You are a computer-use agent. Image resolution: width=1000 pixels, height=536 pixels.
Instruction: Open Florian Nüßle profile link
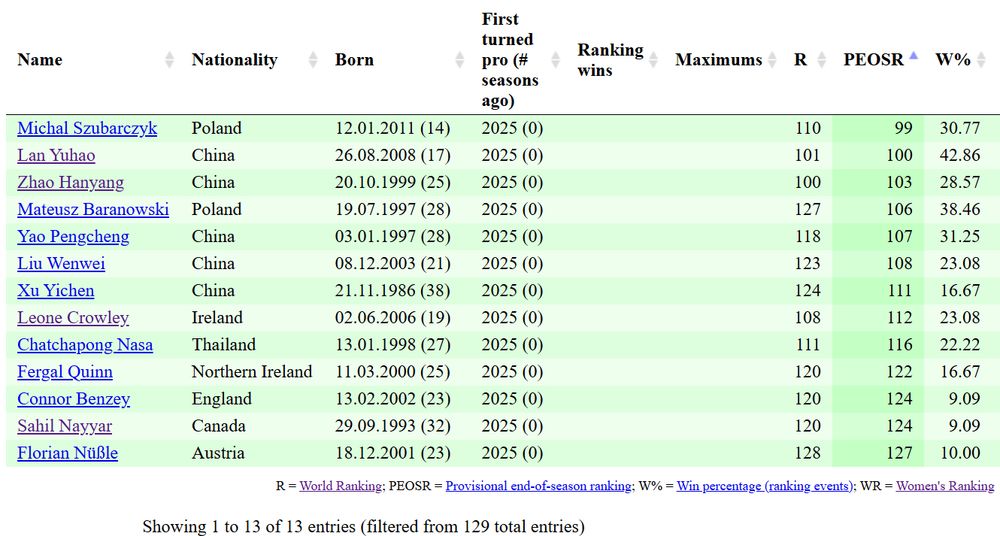click(x=68, y=453)
